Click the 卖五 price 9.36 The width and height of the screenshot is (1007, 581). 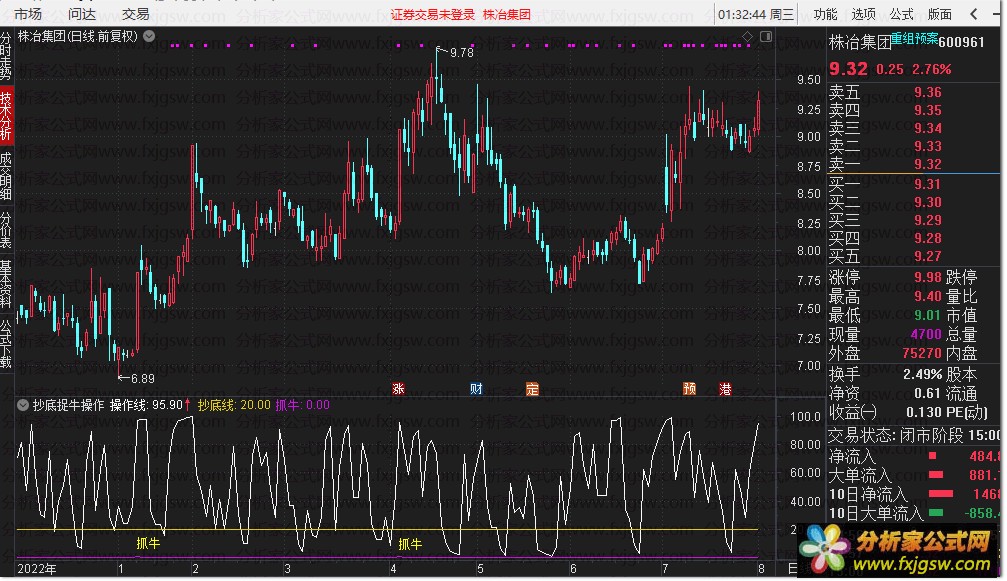[928, 92]
